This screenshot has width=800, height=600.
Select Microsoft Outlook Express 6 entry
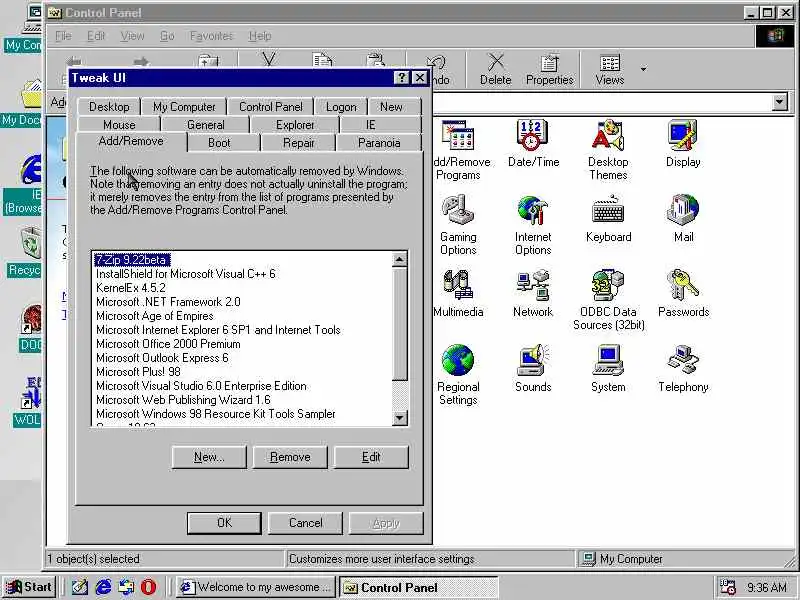pyautogui.click(x=162, y=358)
